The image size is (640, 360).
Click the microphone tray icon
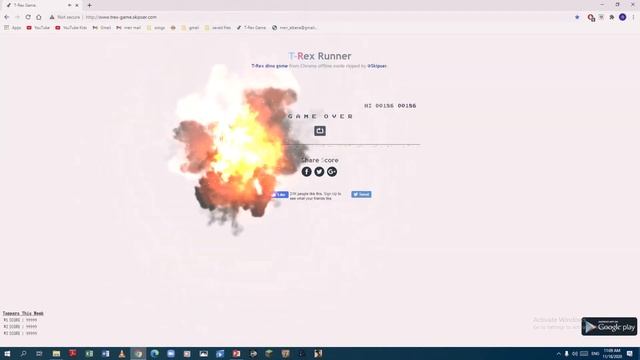(x=567, y=353)
